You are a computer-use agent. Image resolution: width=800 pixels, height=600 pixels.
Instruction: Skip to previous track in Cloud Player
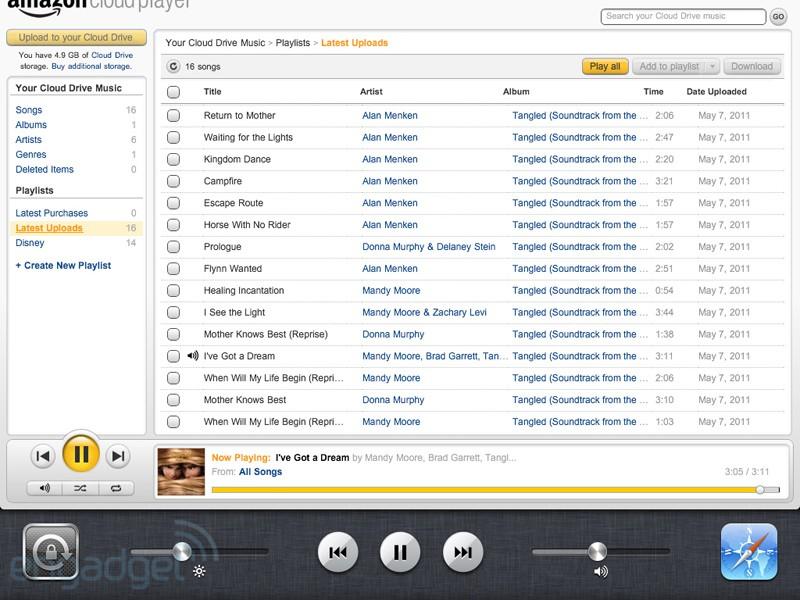[x=42, y=457]
